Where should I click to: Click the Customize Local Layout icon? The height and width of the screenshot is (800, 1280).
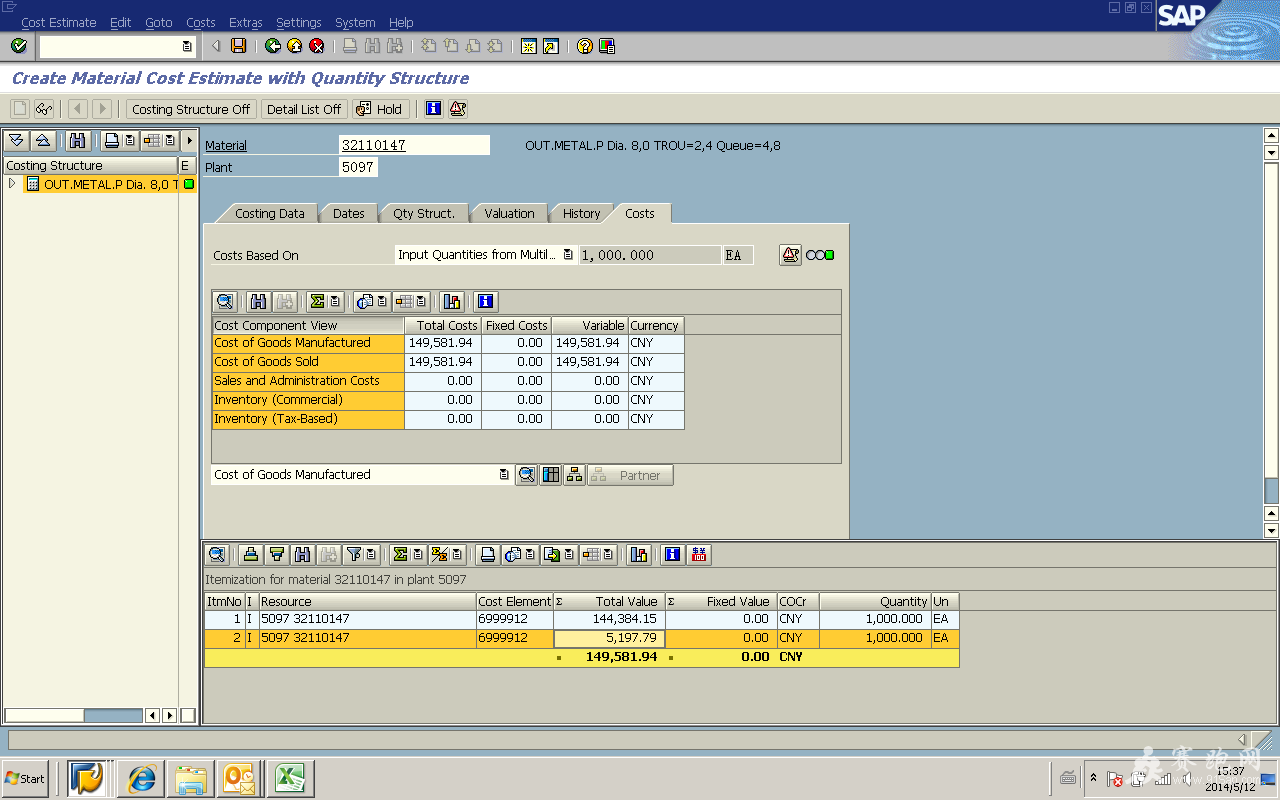(x=607, y=46)
